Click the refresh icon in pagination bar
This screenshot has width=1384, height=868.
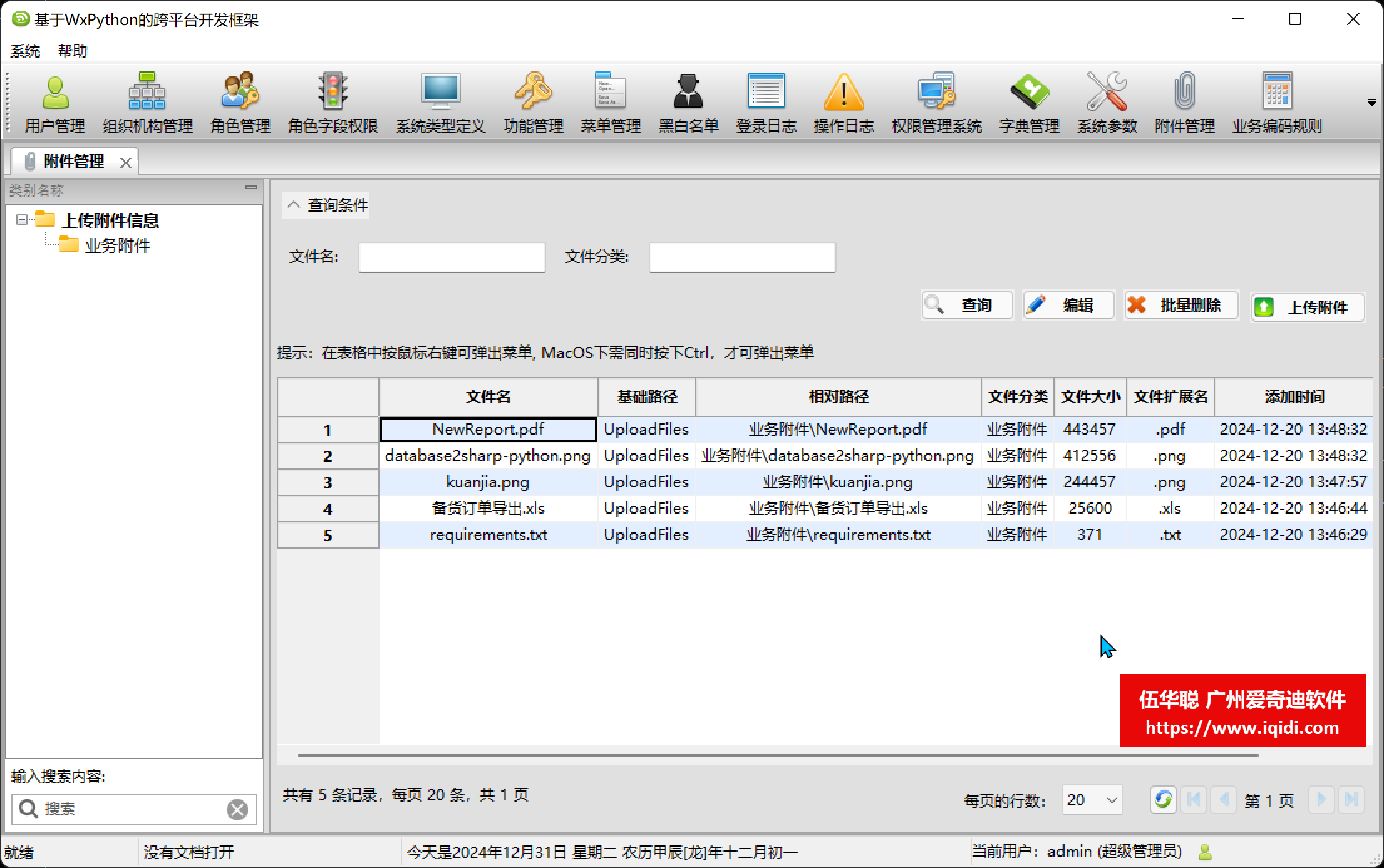pos(1163,800)
